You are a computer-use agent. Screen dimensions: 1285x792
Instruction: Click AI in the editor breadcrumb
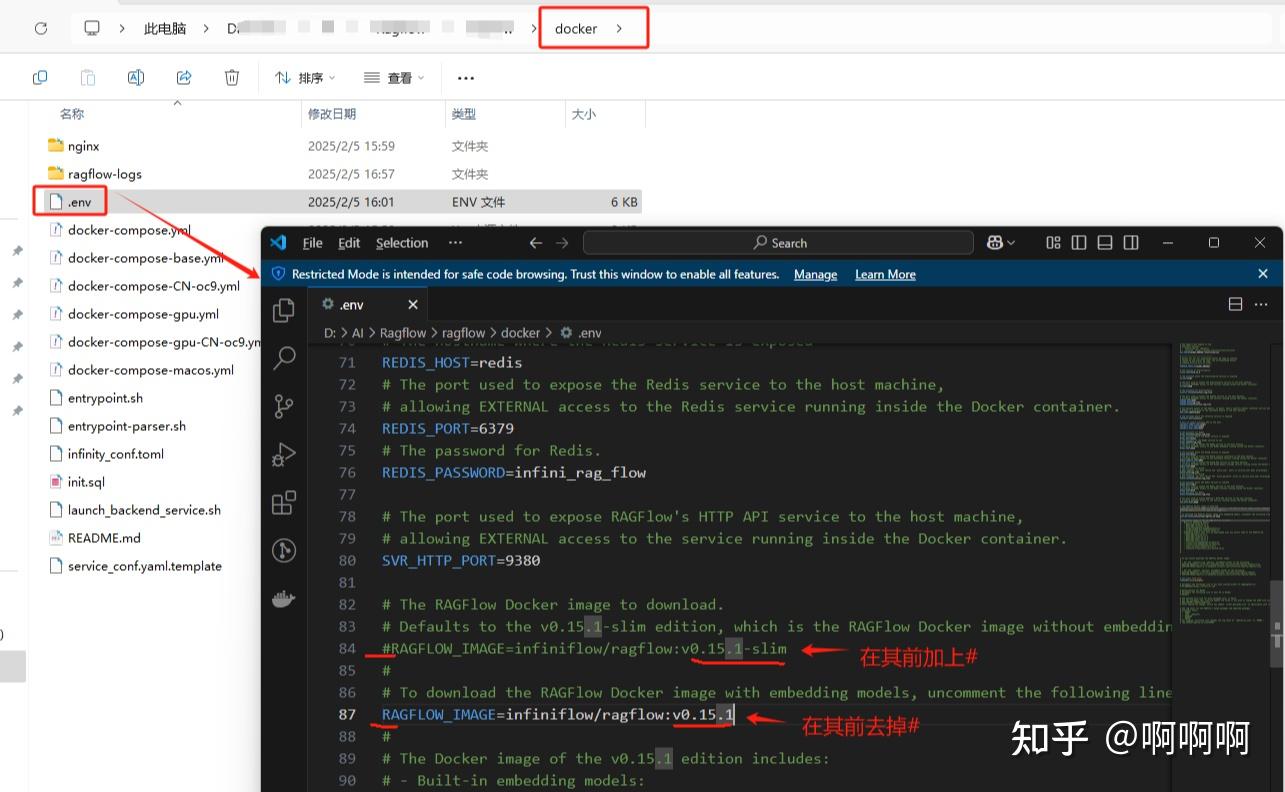pyautogui.click(x=358, y=333)
